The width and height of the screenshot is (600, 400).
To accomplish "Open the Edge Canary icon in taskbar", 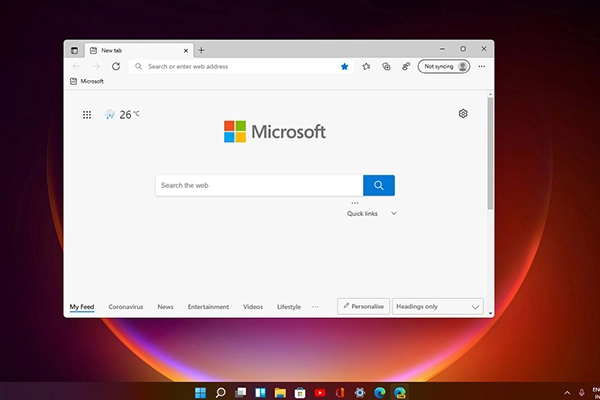I will [399, 392].
